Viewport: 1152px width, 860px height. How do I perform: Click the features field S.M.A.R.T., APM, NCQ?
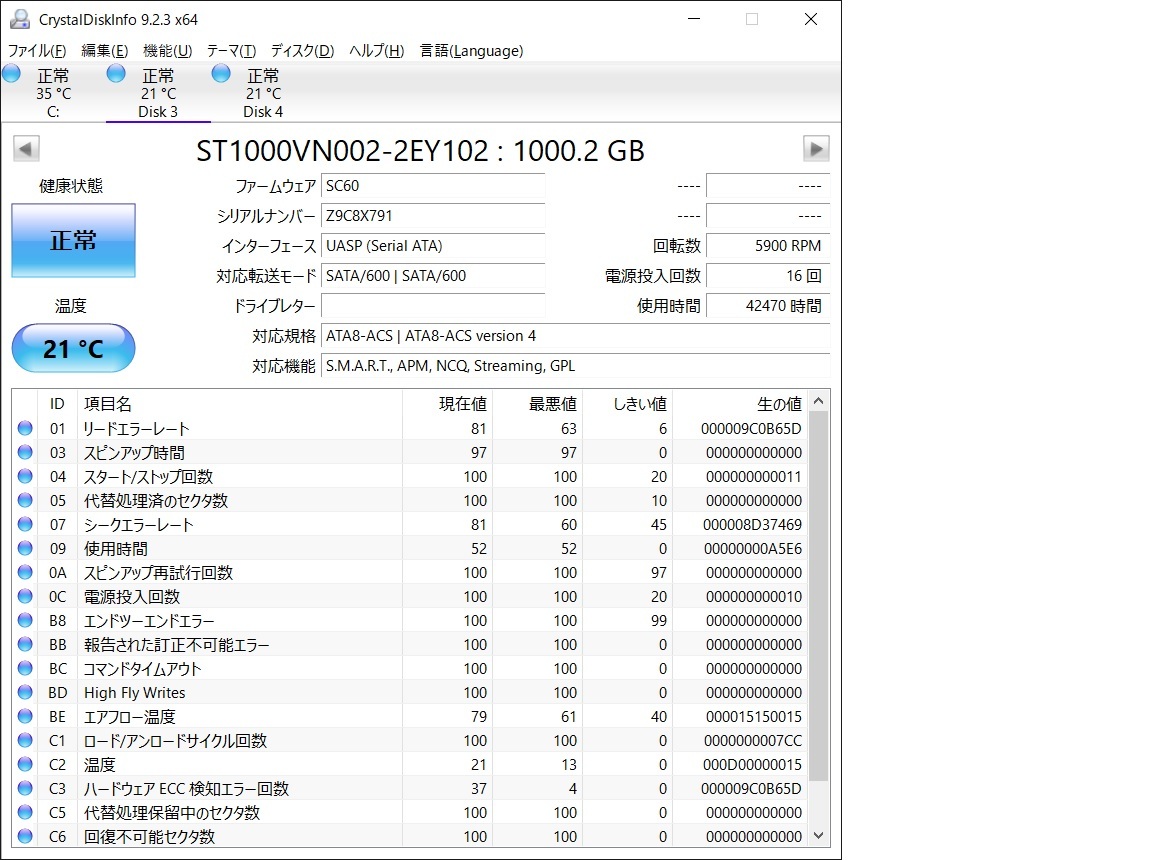[x=575, y=366]
